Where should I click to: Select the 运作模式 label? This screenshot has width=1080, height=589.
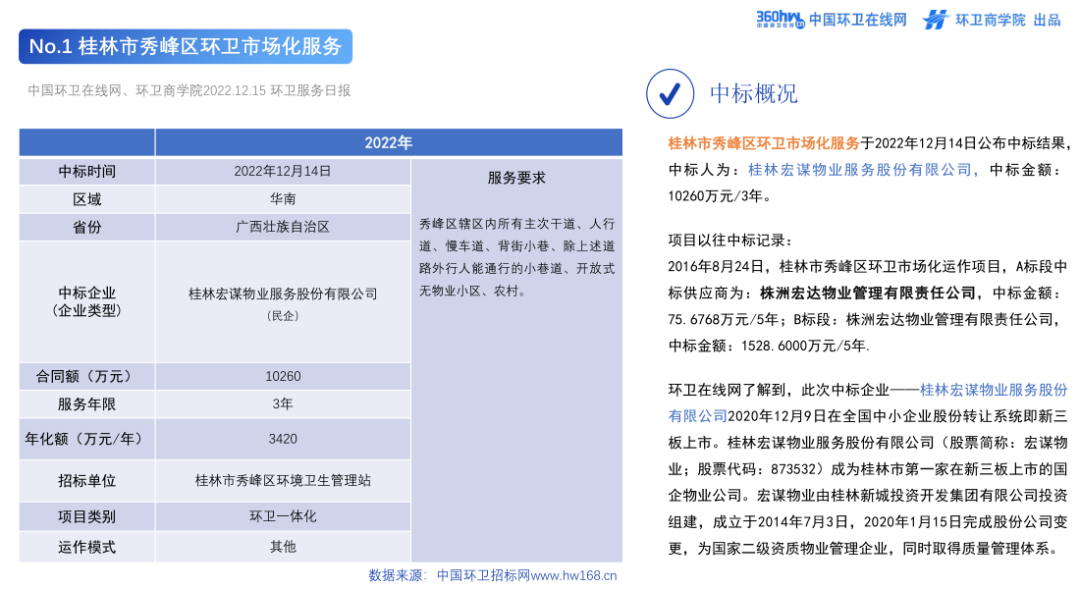(x=87, y=547)
